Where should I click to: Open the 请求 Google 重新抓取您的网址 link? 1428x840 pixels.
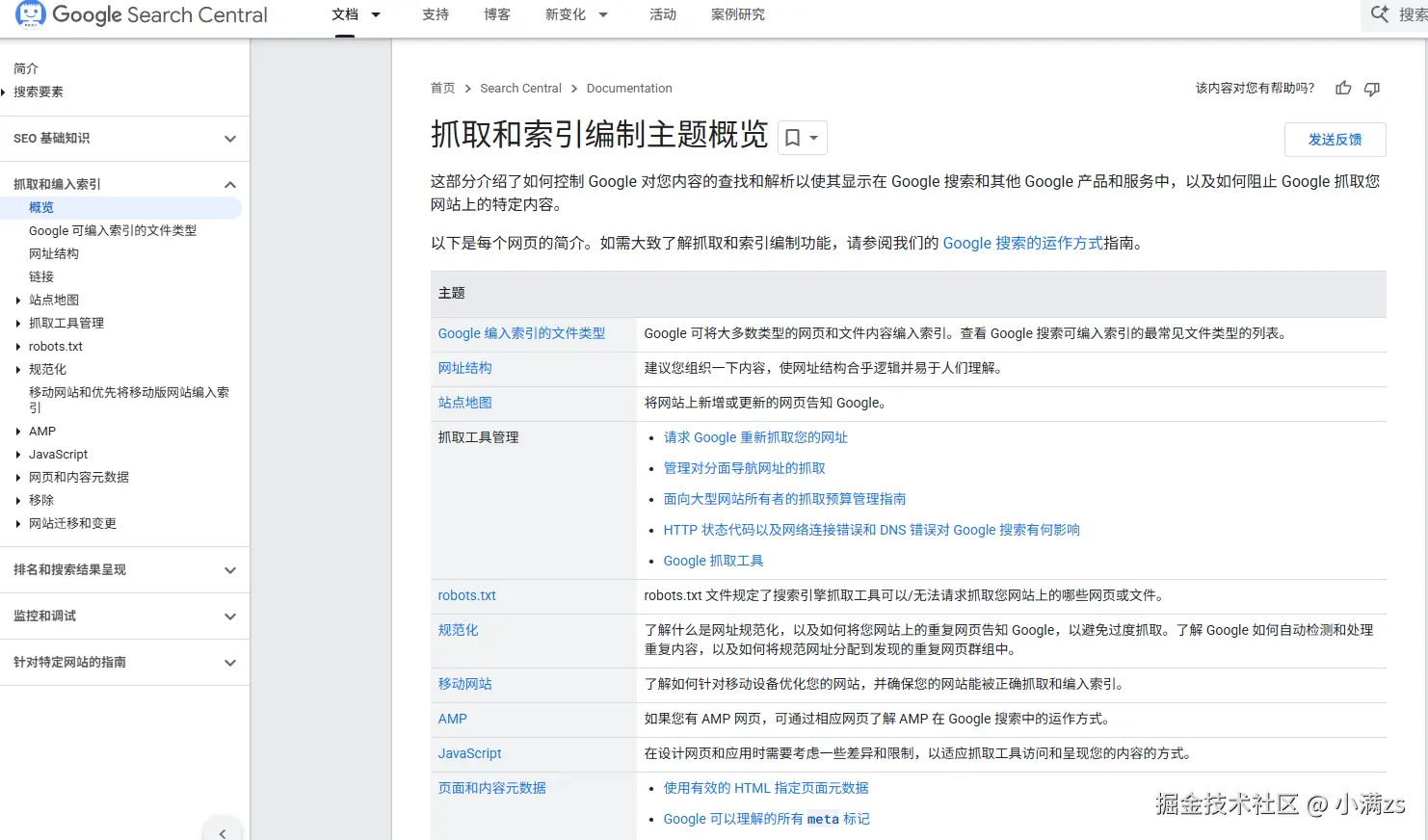click(755, 437)
